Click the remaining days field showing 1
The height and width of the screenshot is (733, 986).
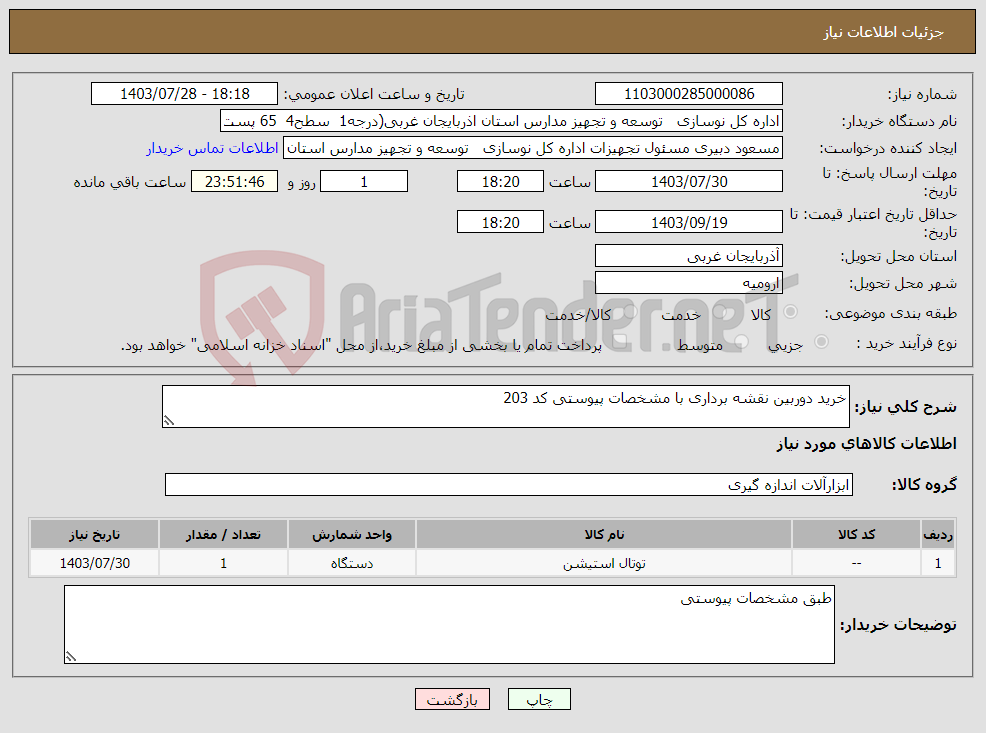tap(364, 182)
